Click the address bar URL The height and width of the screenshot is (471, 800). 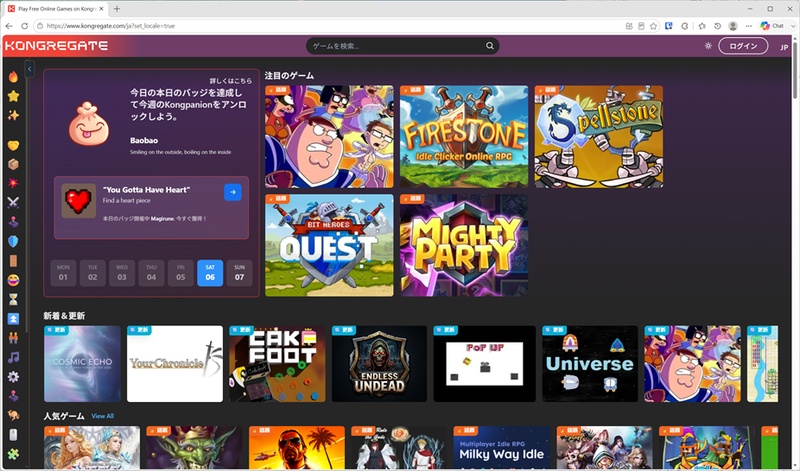click(x=111, y=26)
